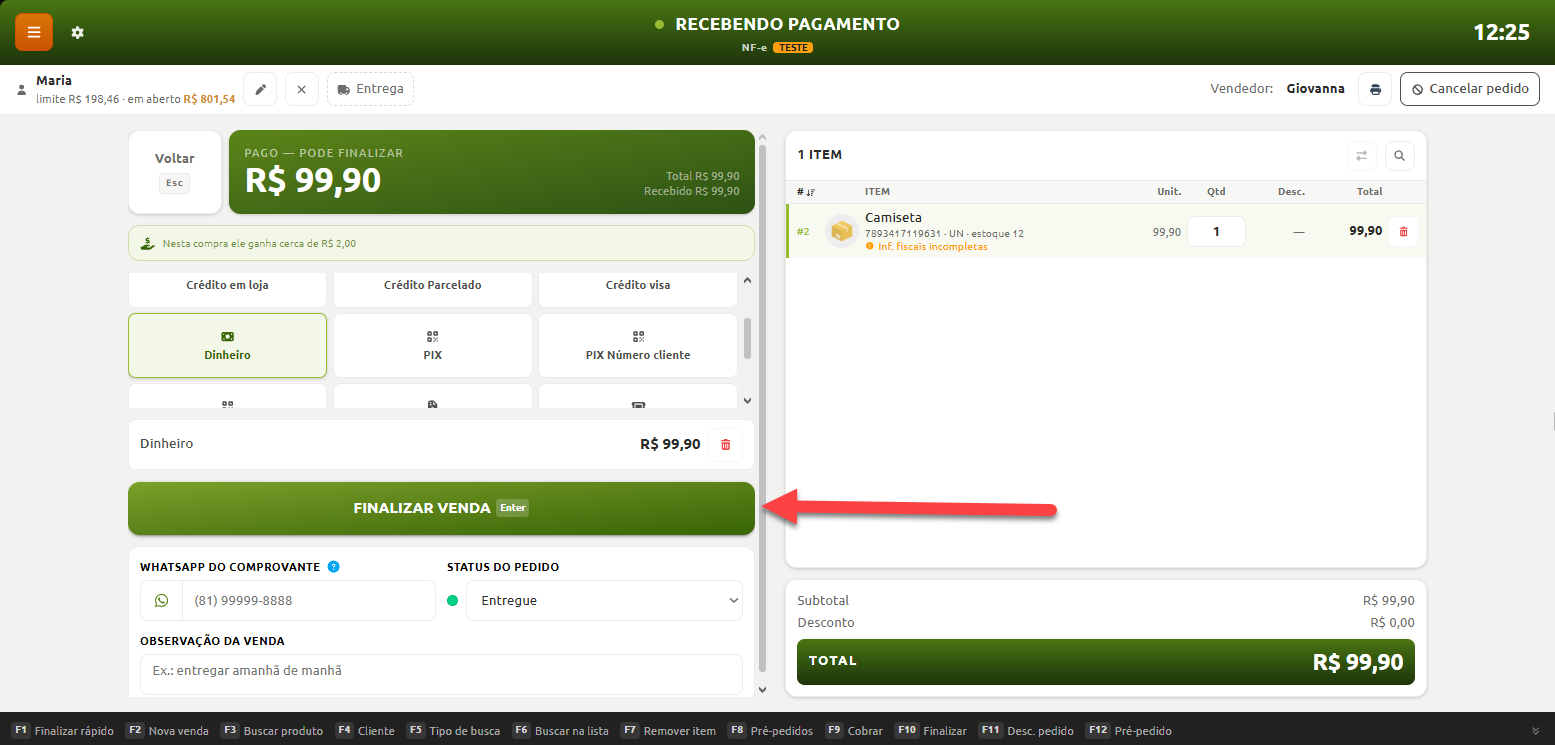Click F4 Cliente shortcut
This screenshot has width=1555, height=745.
click(x=365, y=731)
